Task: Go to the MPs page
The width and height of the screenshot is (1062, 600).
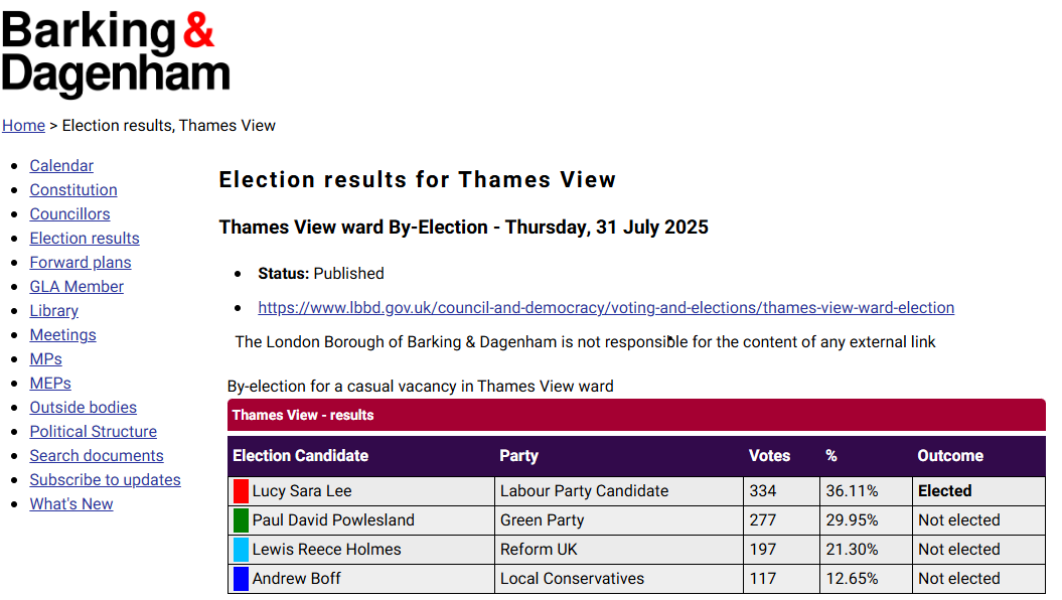Action: (45, 358)
